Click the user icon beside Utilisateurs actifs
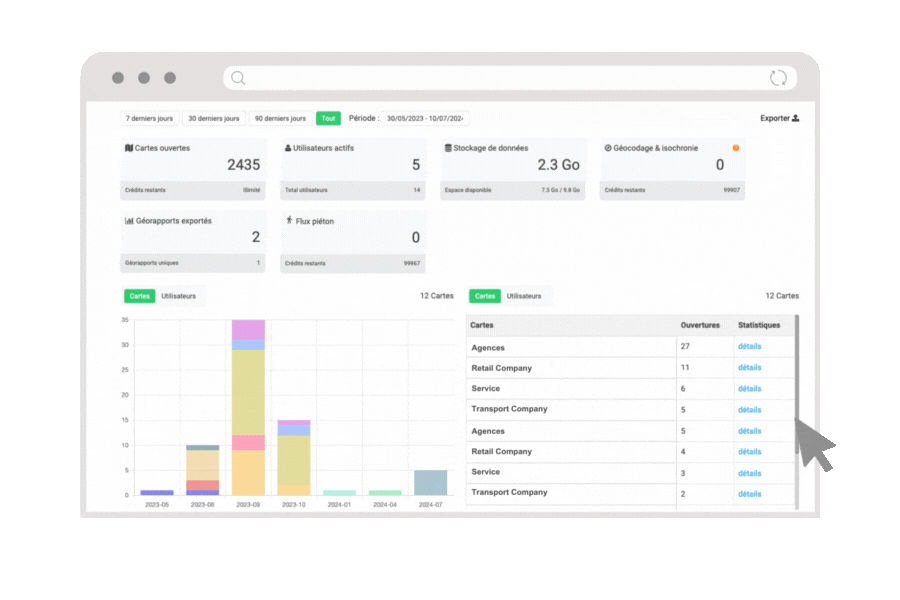This screenshot has height=600, width=900. [x=288, y=148]
